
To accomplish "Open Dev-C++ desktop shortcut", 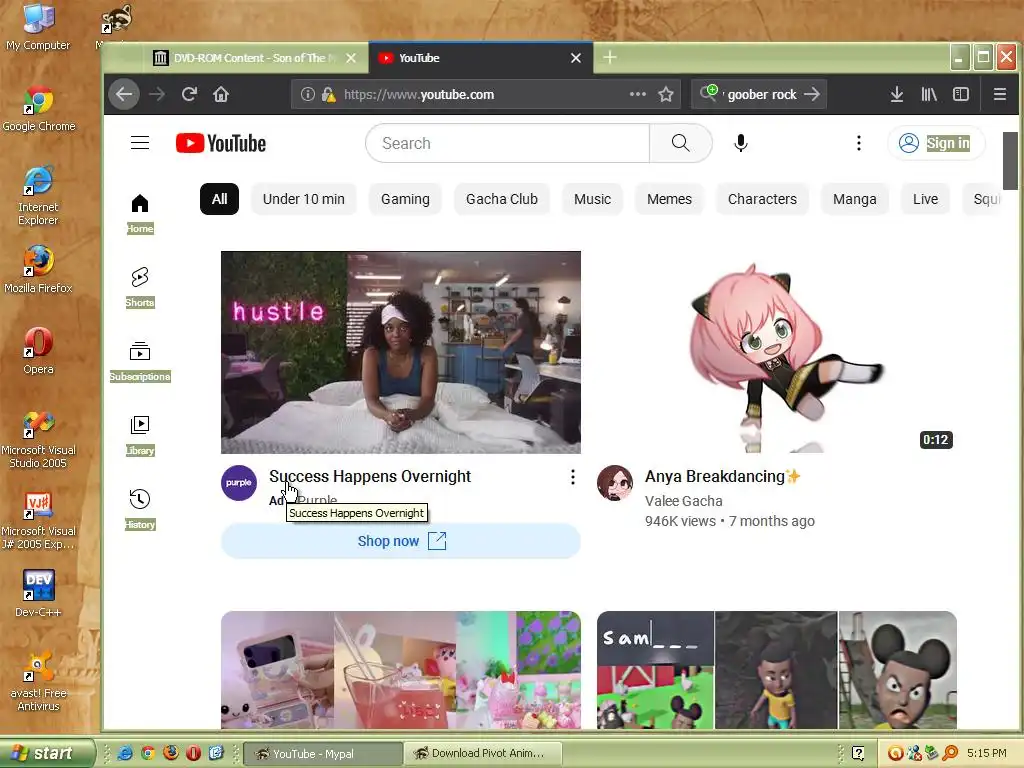I will tap(39, 593).
